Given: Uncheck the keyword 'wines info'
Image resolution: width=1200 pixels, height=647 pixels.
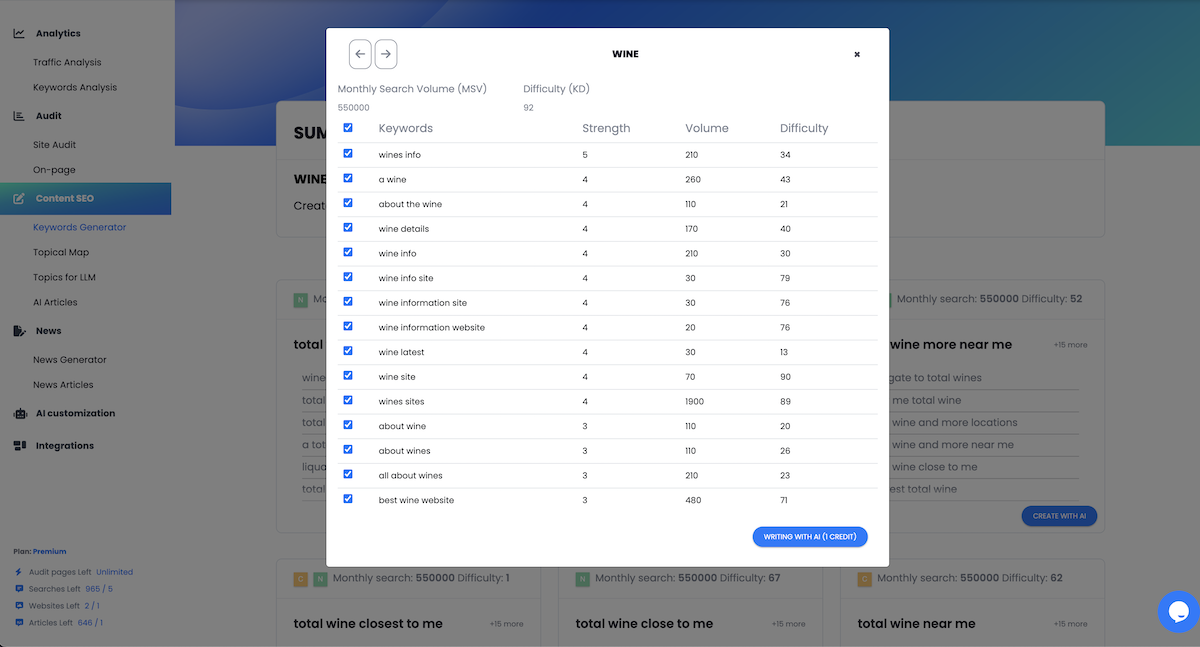Looking at the screenshot, I should (348, 153).
